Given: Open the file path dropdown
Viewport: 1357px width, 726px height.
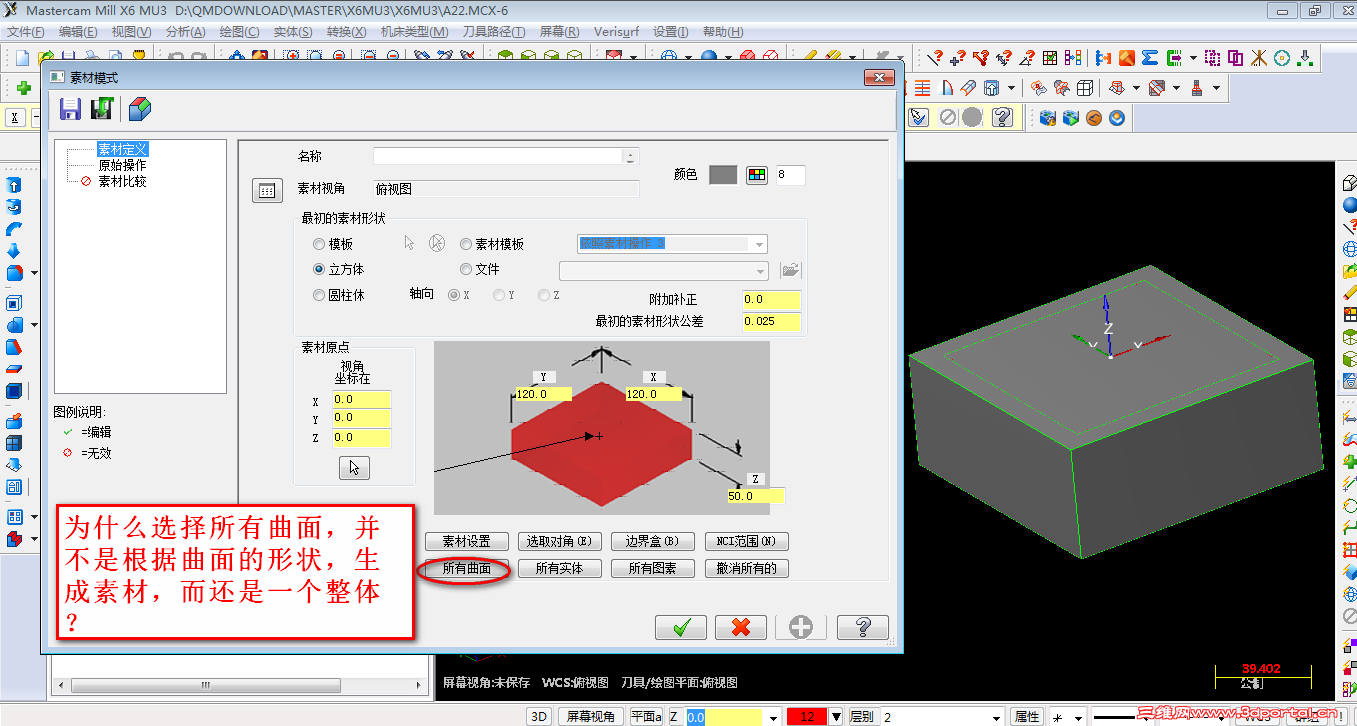Looking at the screenshot, I should pos(760,271).
